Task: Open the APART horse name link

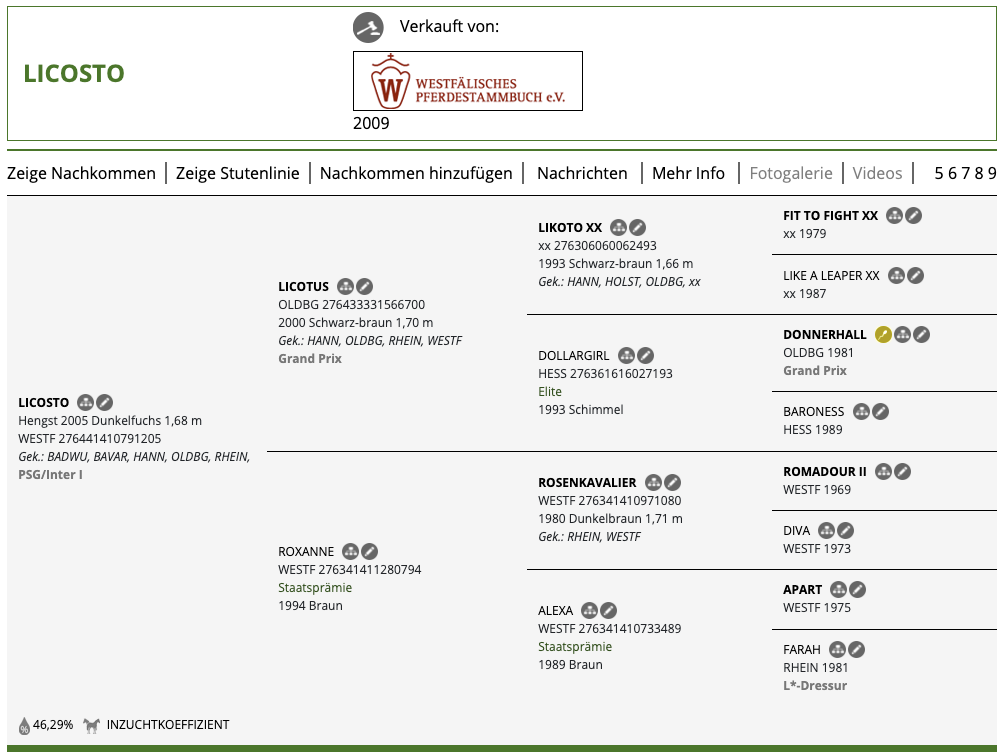Action: (x=802, y=590)
